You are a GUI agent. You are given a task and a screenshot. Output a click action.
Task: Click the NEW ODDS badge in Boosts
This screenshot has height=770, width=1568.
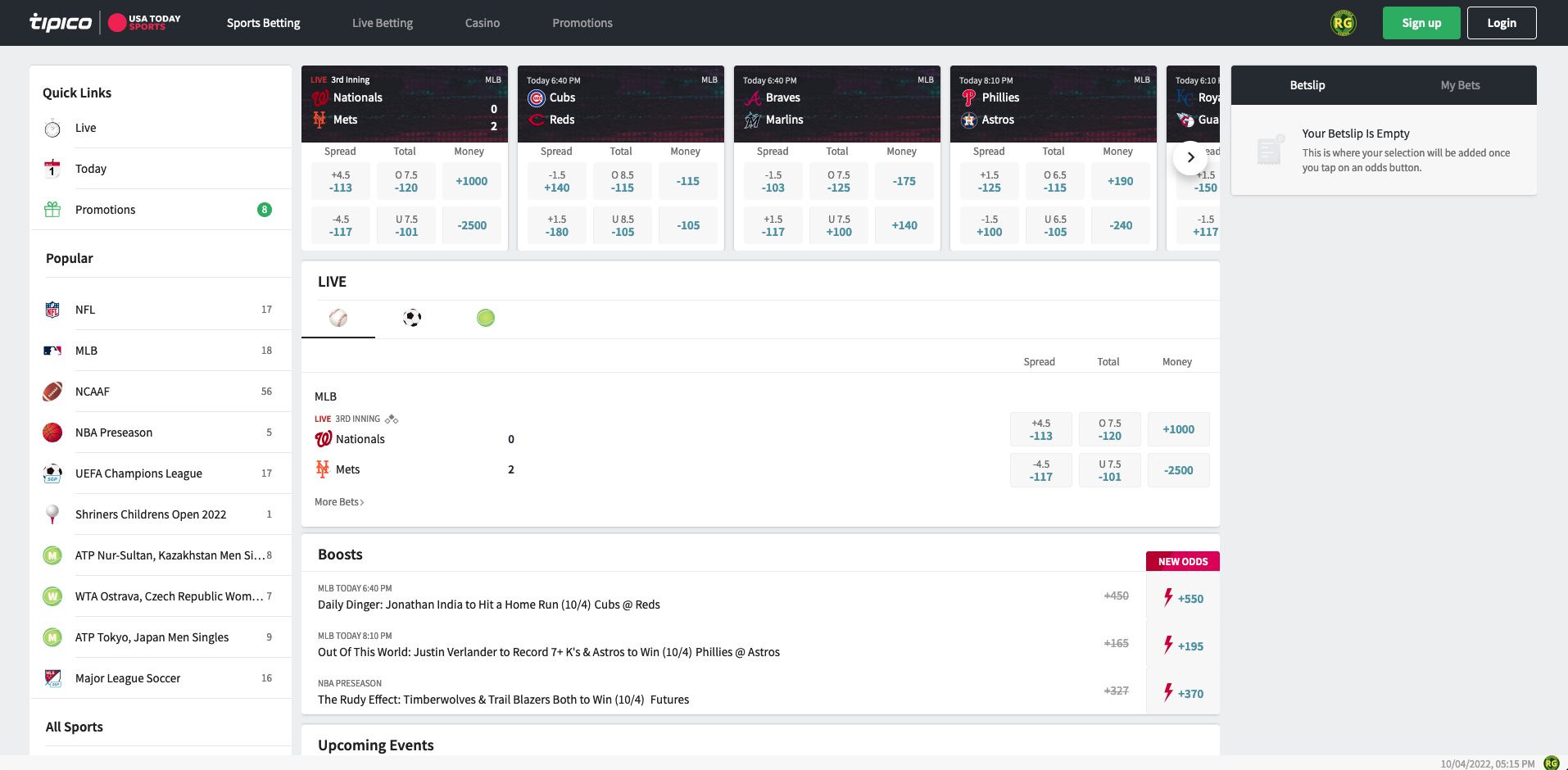[x=1183, y=561]
